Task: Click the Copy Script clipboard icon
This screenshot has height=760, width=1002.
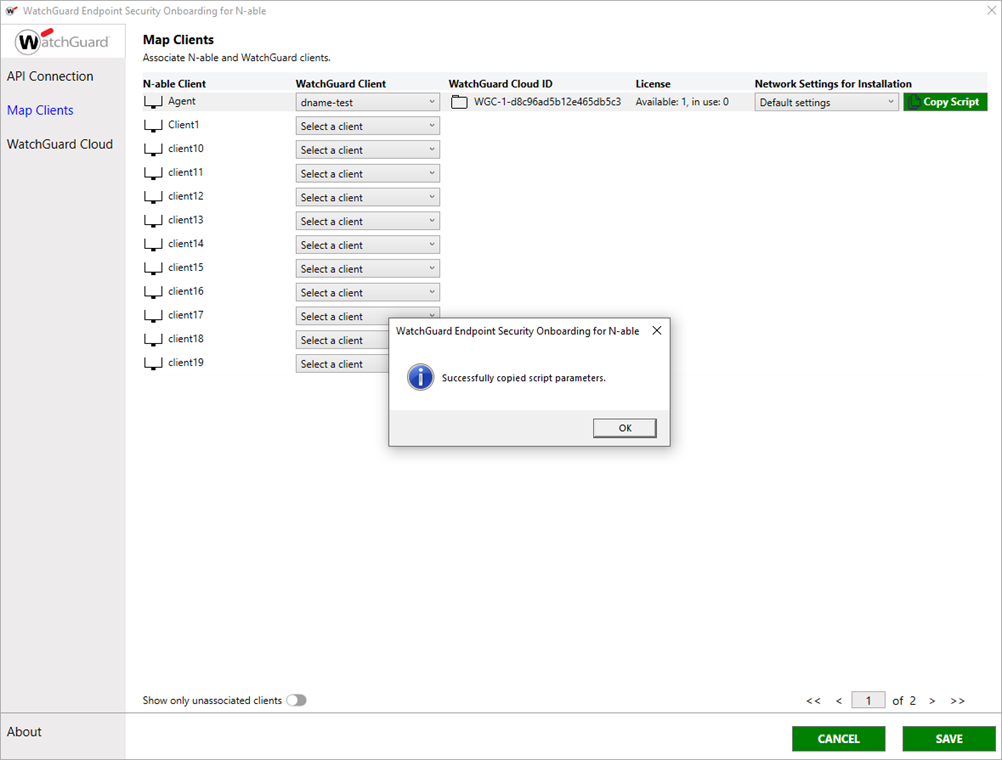Action: [914, 101]
